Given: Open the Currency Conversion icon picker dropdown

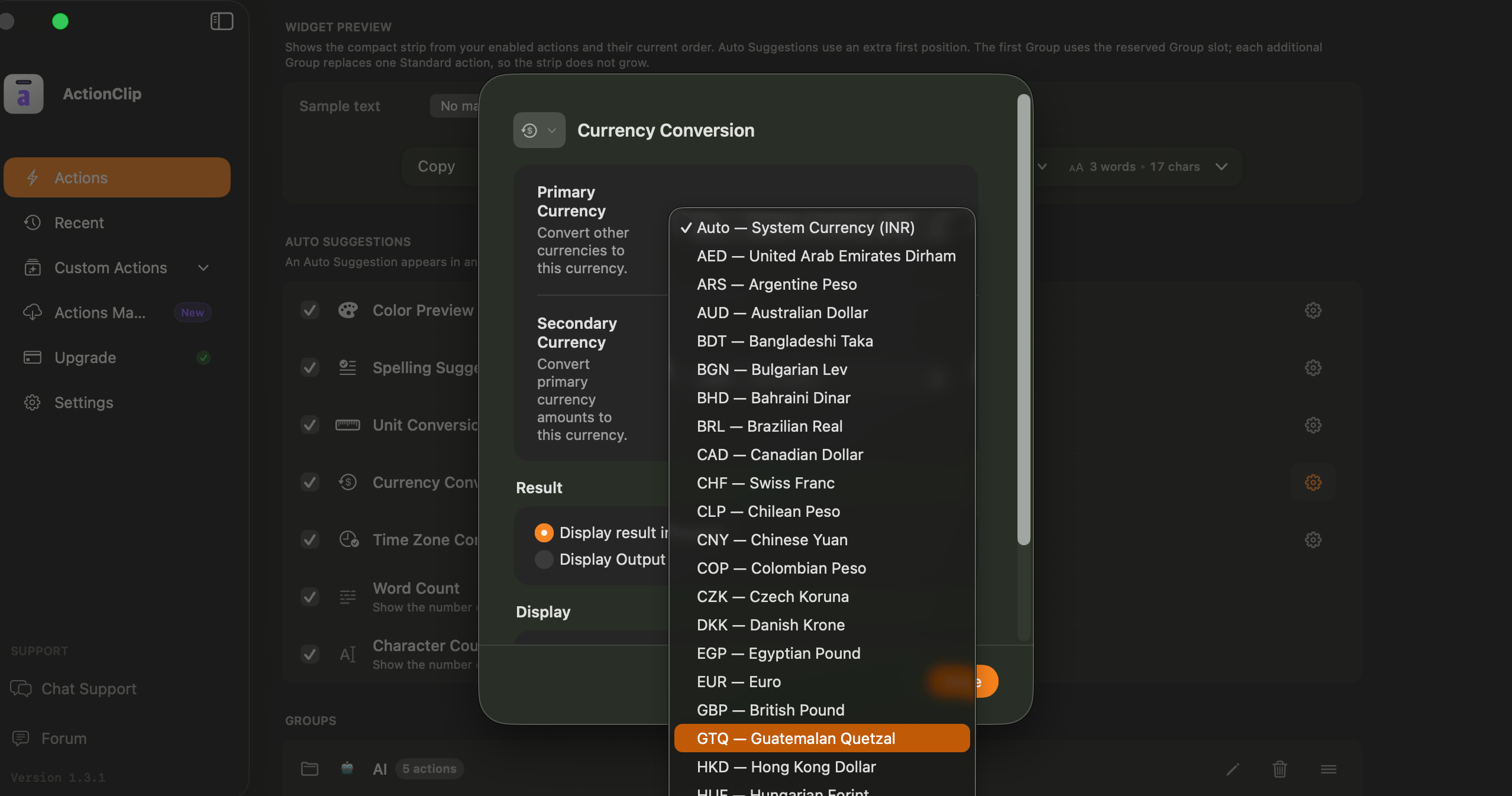Looking at the screenshot, I should tap(539, 130).
